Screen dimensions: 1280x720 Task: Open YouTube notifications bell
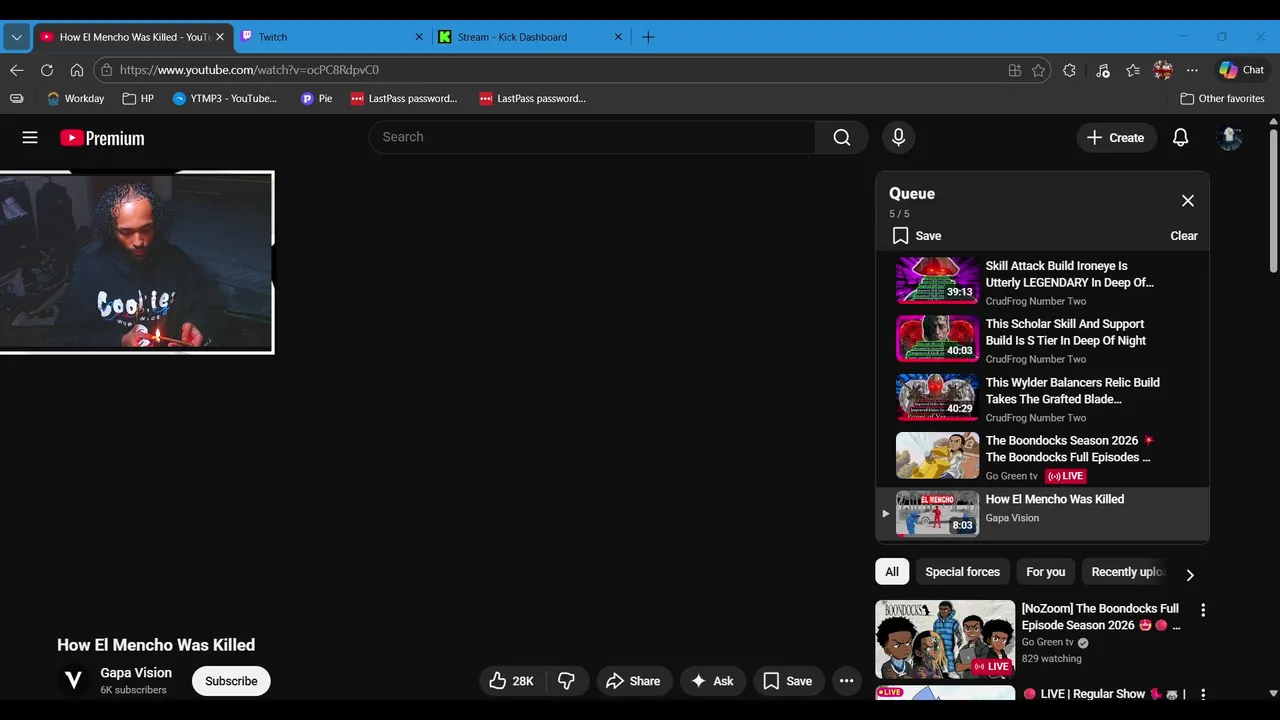(1180, 138)
